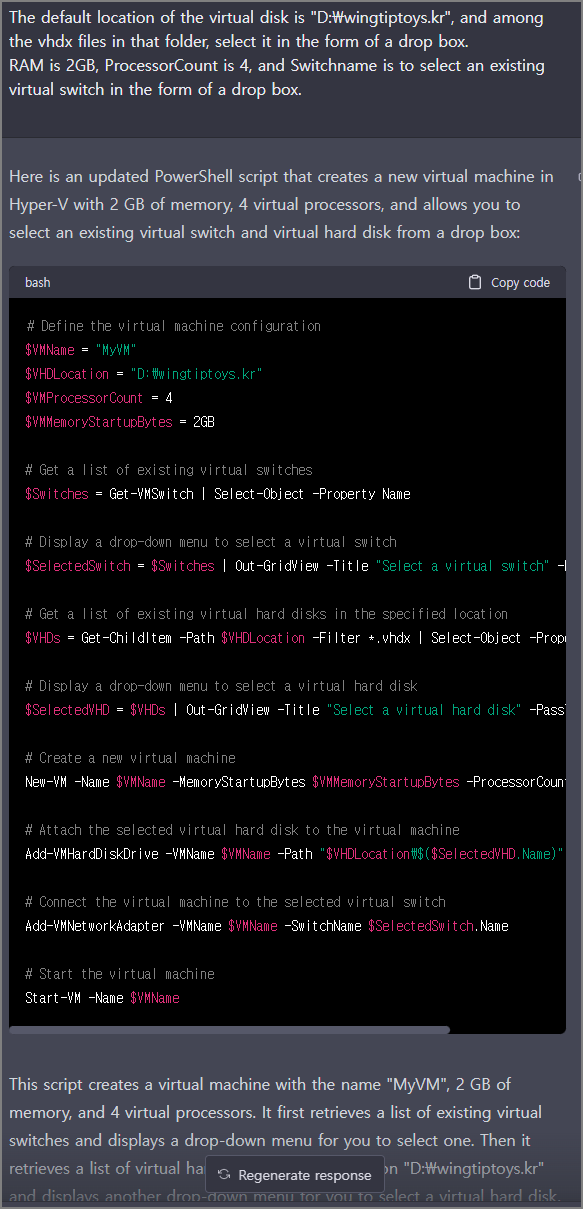This screenshot has height=1209, width=583.
Task: Click the '# Attach the selected virtual hard disk' comment
Action: (243, 830)
